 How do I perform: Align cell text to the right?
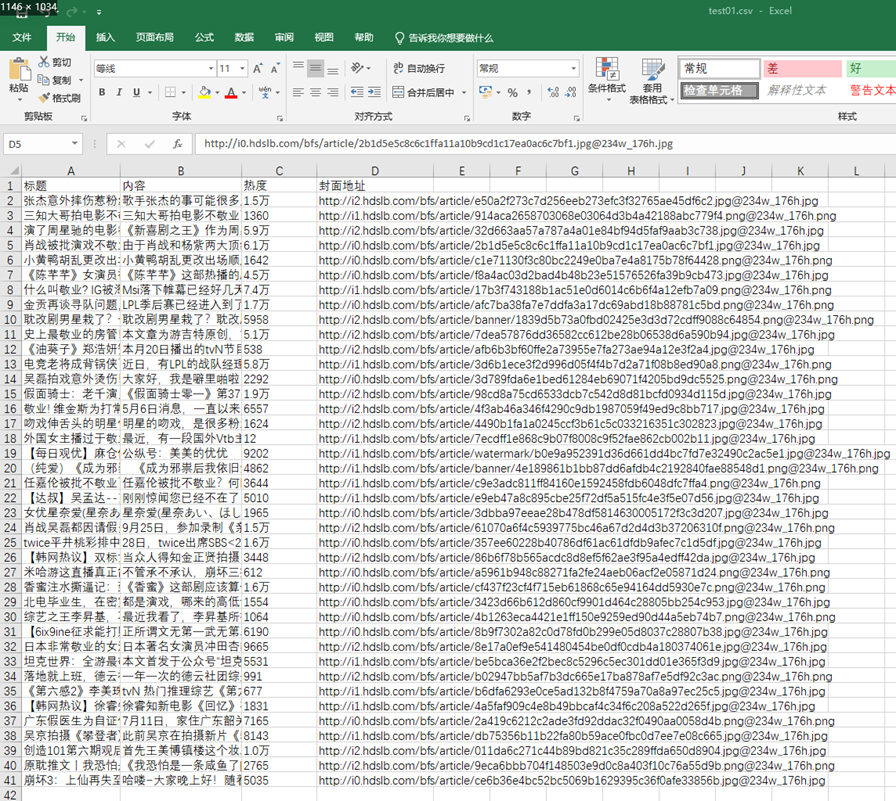coord(333,92)
